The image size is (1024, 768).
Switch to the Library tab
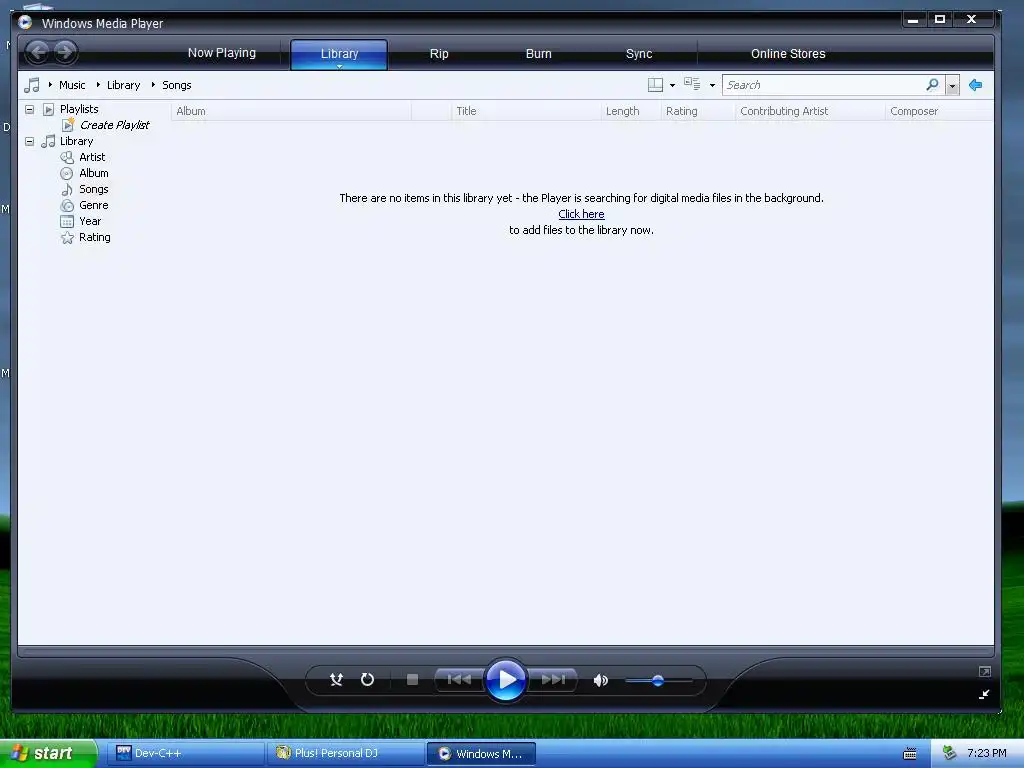pyautogui.click(x=339, y=54)
